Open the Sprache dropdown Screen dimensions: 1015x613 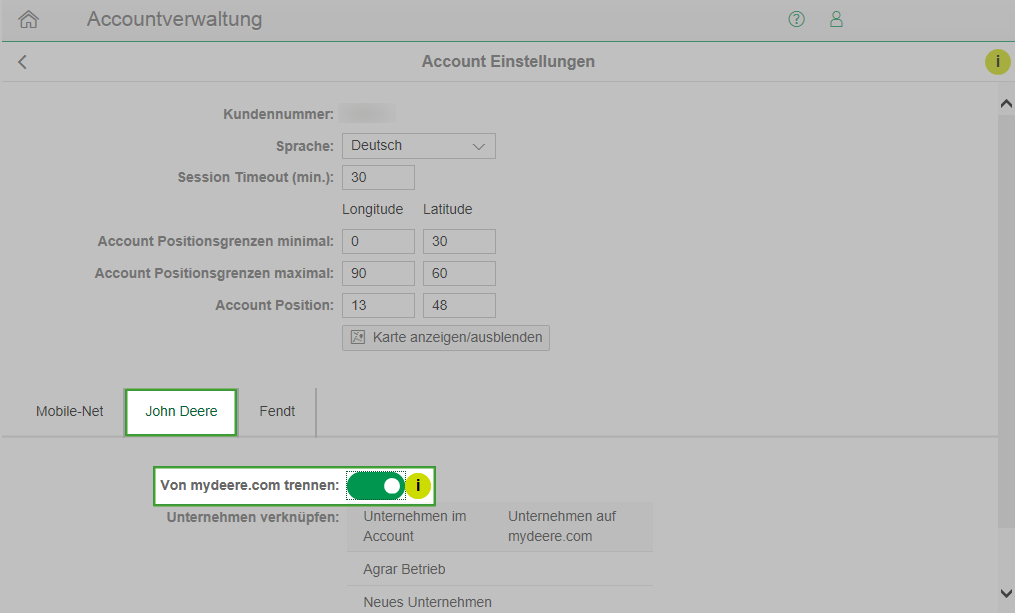[418, 146]
